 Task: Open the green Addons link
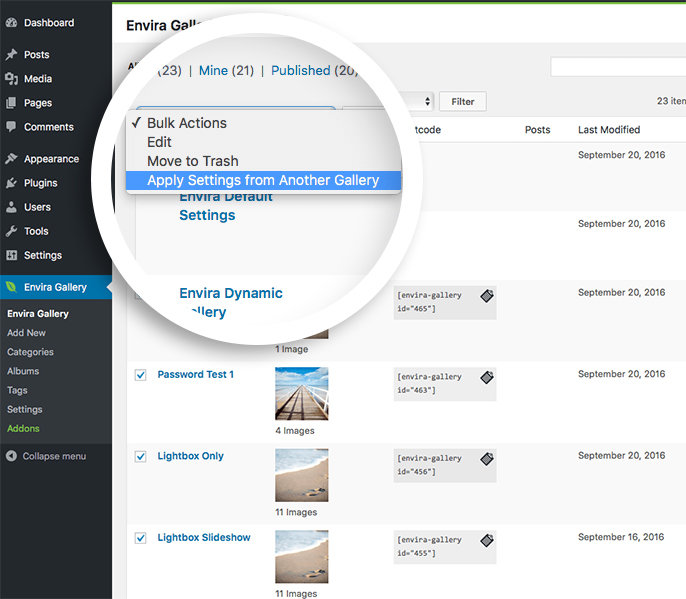pyautogui.click(x=23, y=429)
